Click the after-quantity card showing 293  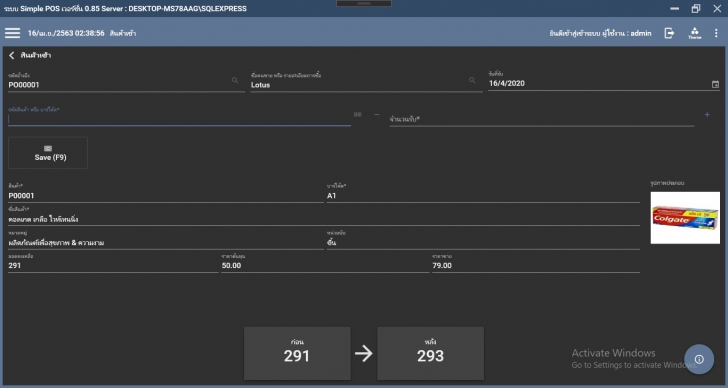pos(430,353)
